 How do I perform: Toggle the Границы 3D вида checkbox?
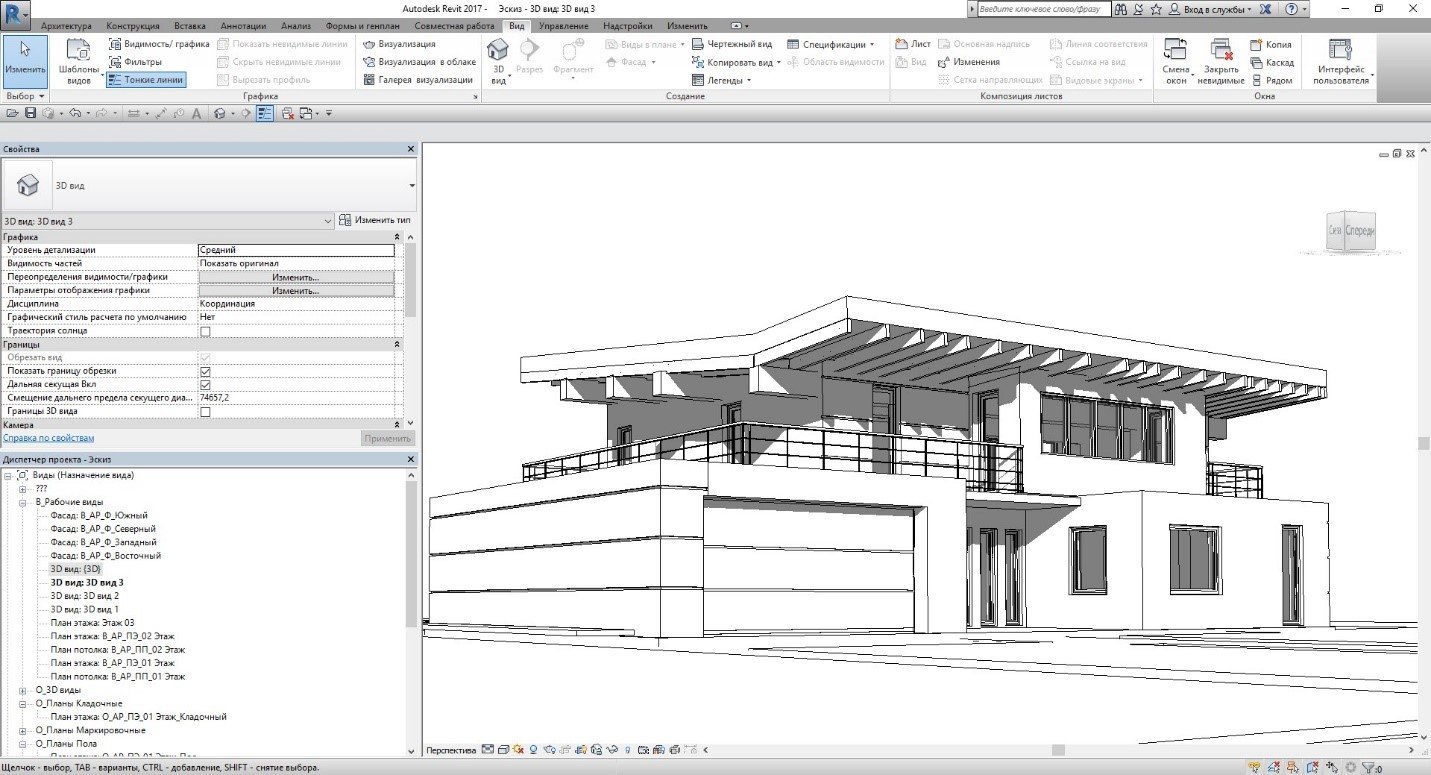[x=205, y=412]
